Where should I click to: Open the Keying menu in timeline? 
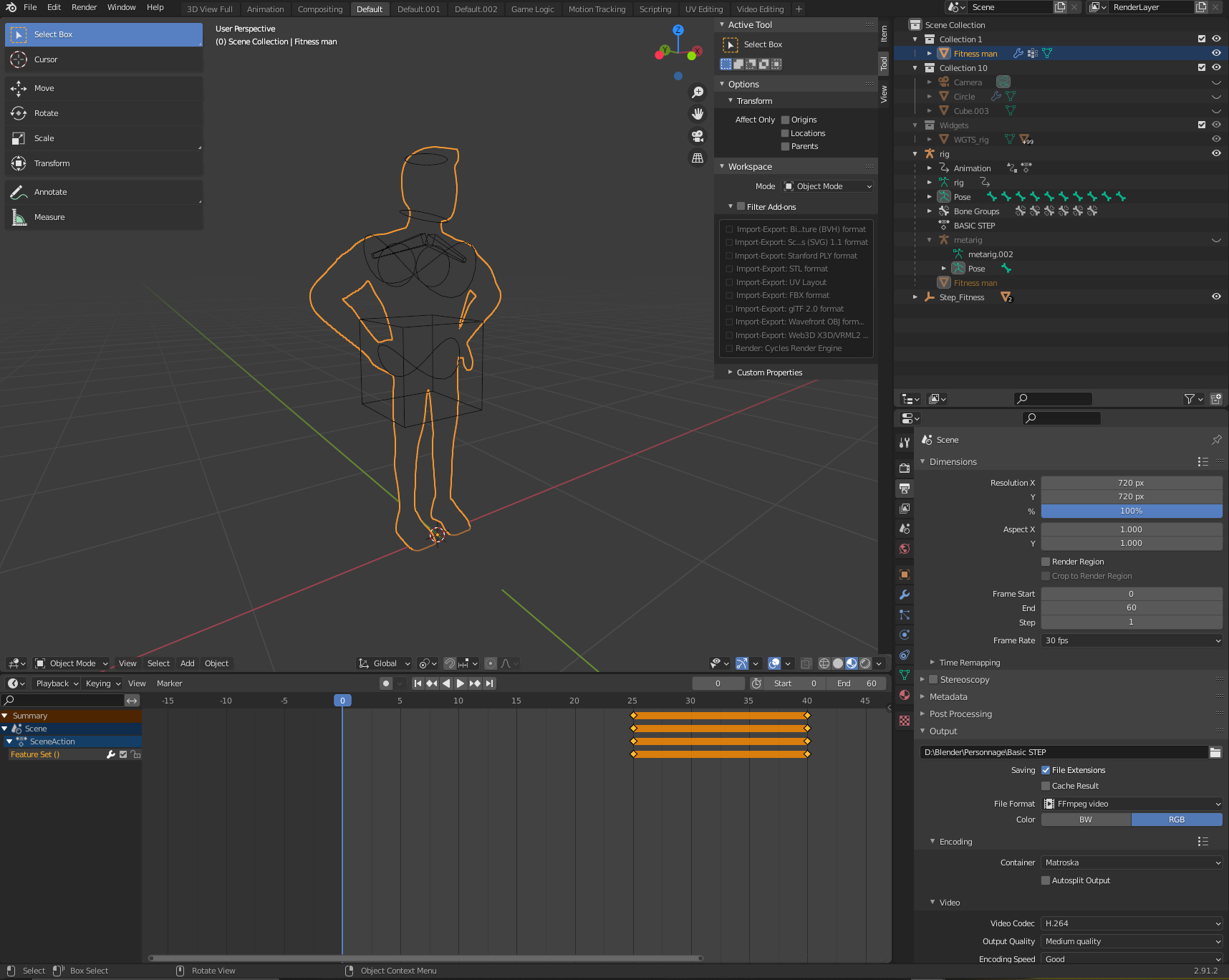click(x=102, y=683)
